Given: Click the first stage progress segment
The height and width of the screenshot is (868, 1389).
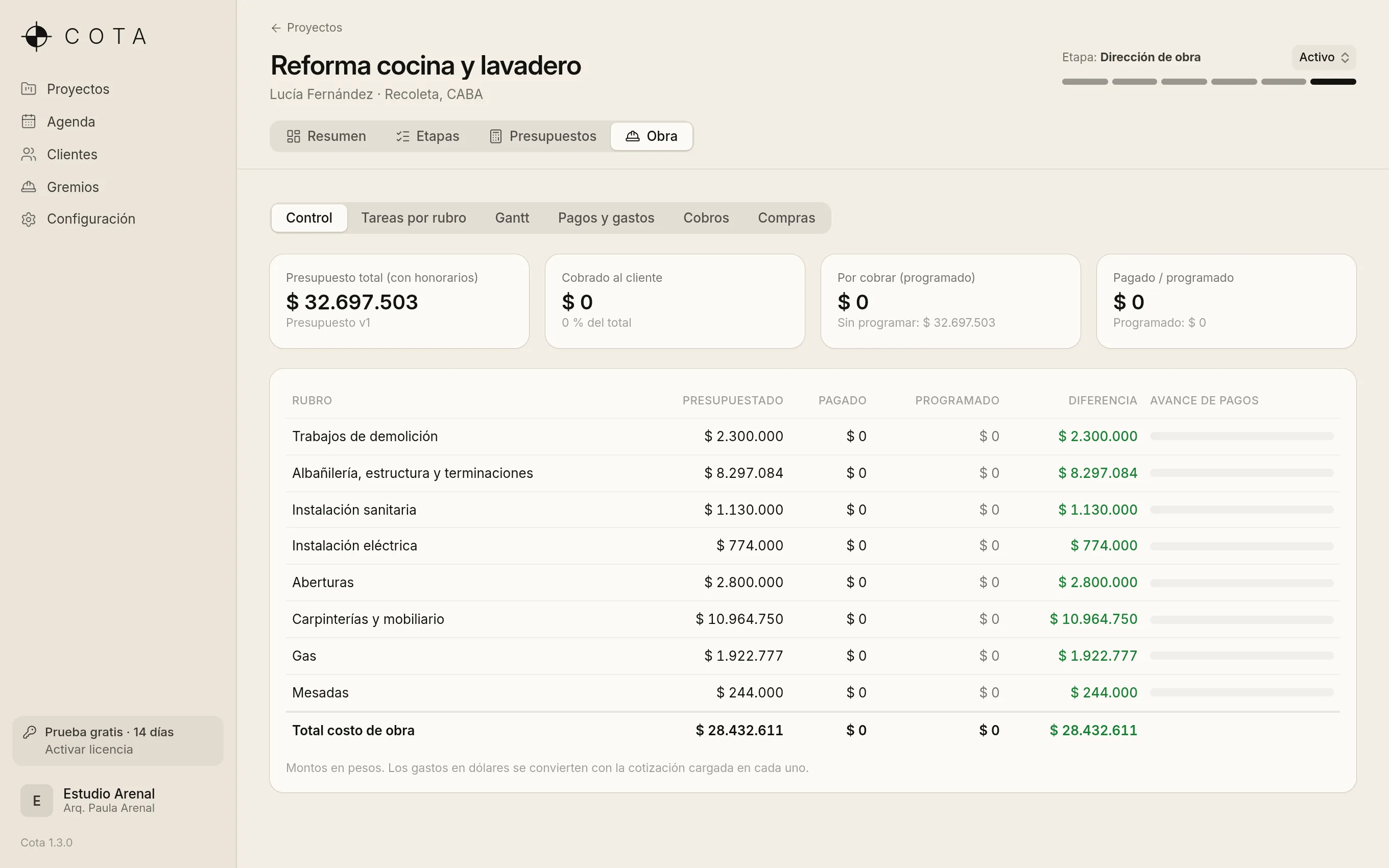Looking at the screenshot, I should 1085,82.
